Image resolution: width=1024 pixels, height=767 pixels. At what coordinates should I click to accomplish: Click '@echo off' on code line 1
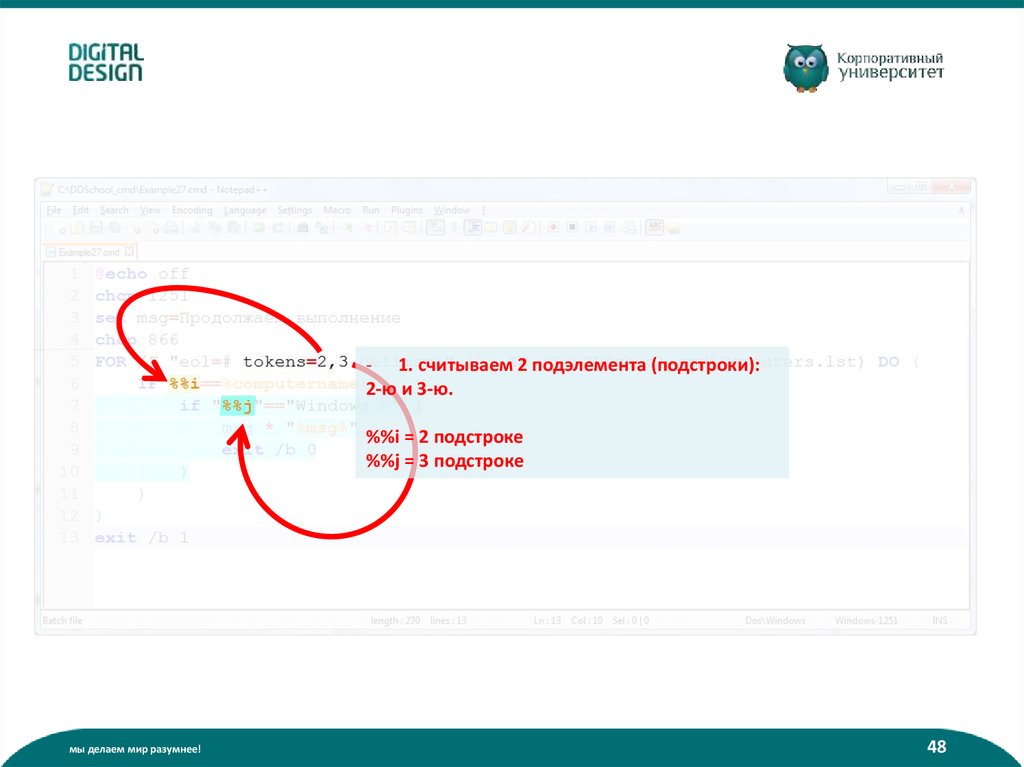pos(142,274)
